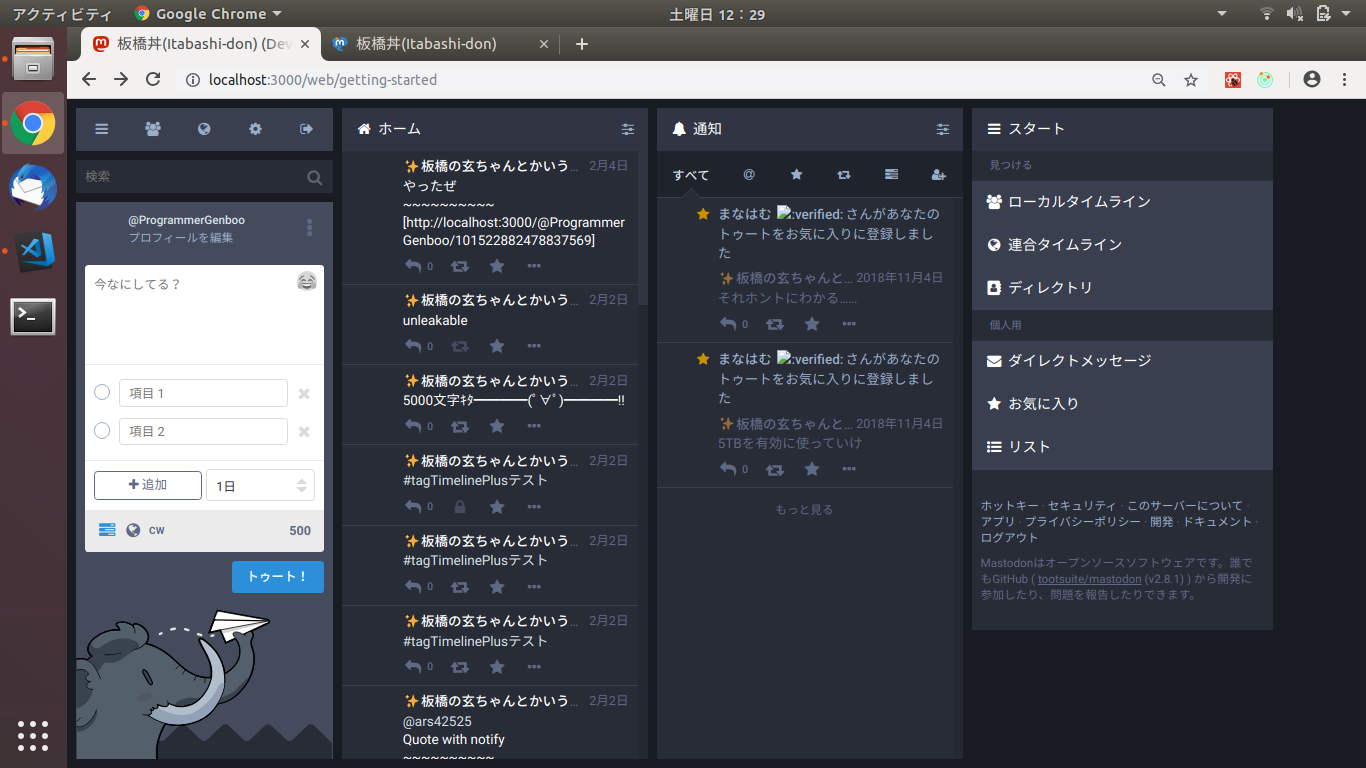Select the すべて notifications tab
Screen dimensions: 1366x768
click(x=690, y=175)
